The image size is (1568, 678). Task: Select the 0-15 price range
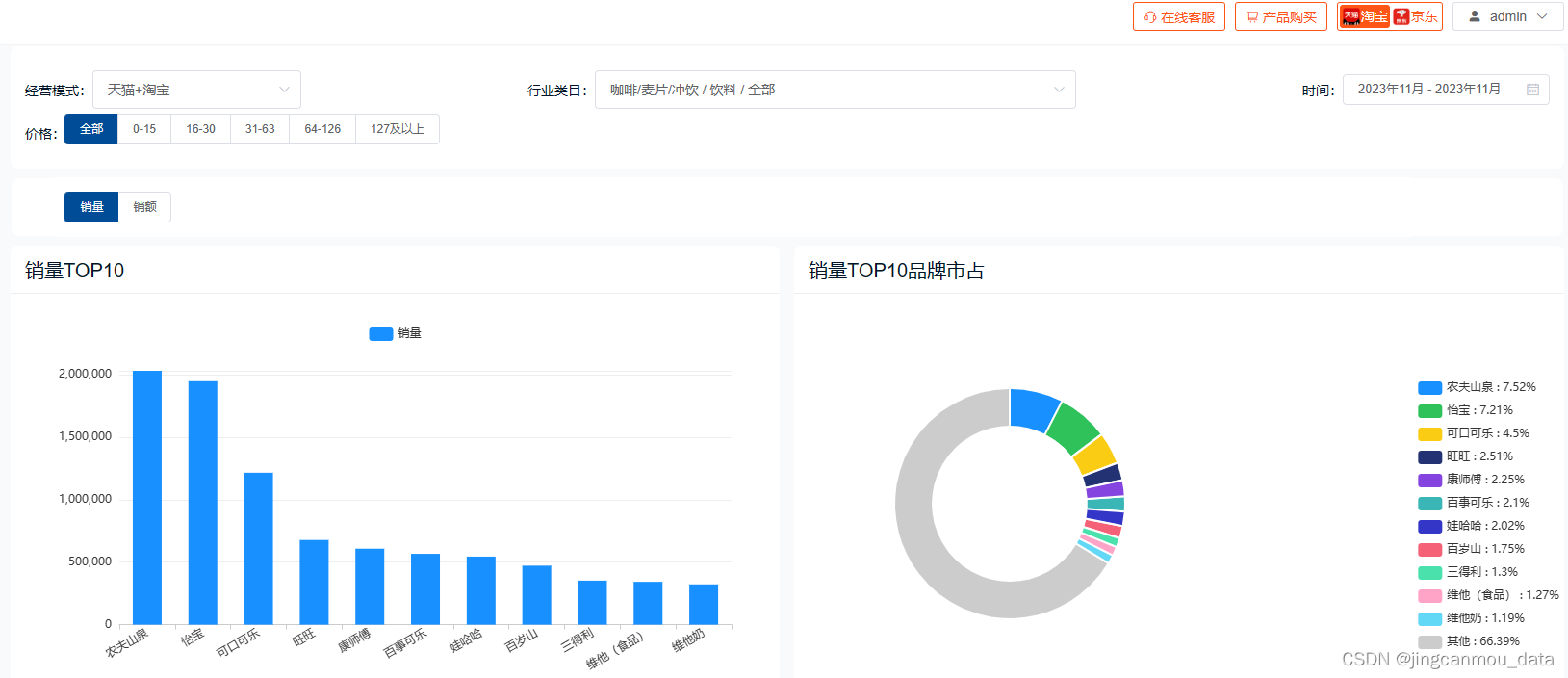(144, 129)
